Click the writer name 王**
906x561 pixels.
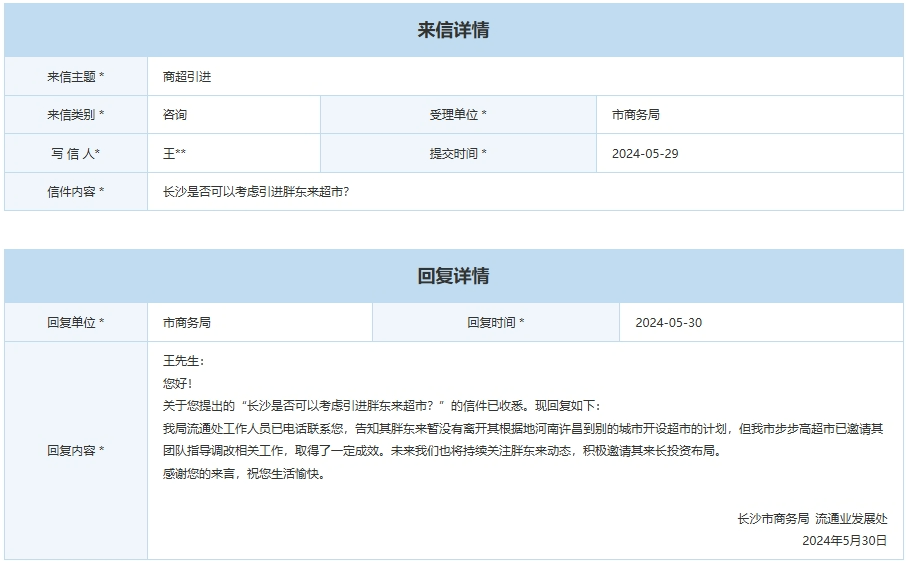(x=174, y=153)
